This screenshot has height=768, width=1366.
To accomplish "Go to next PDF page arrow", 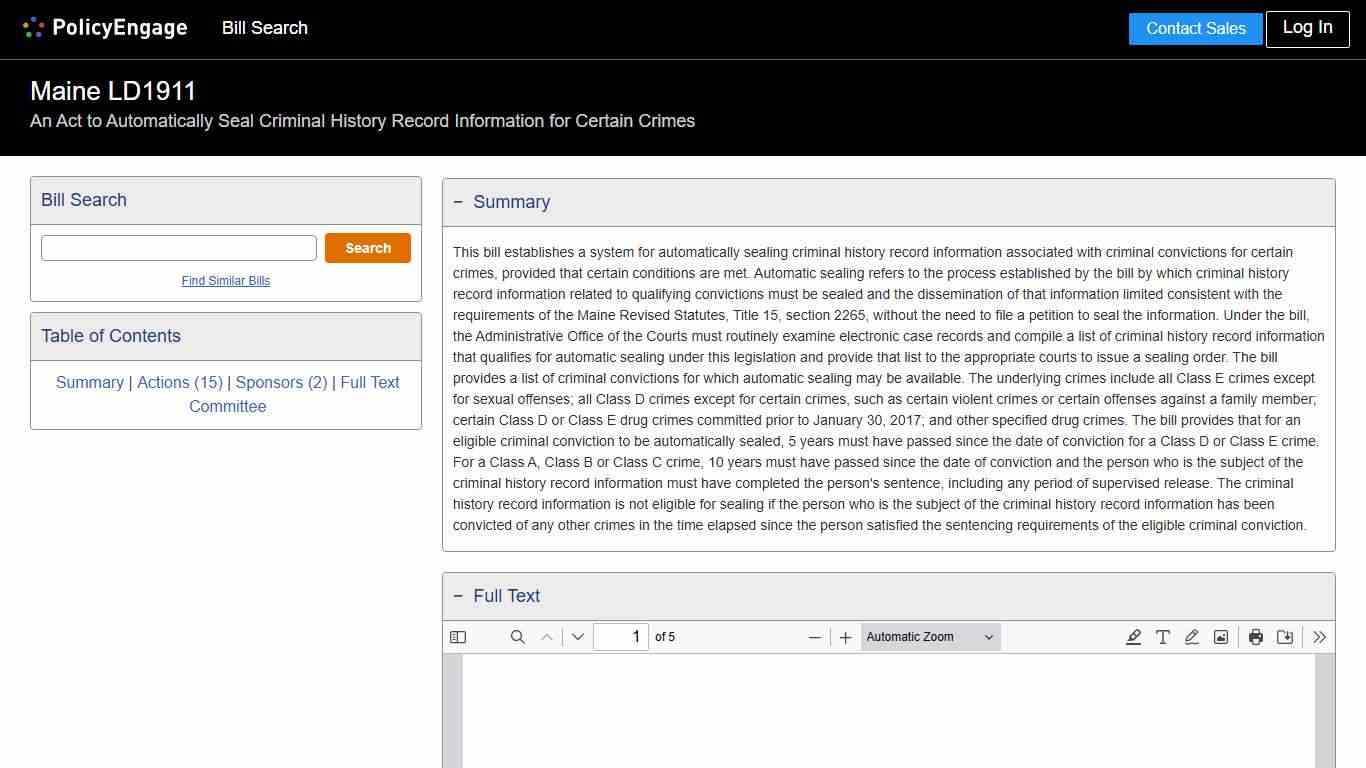I will click(578, 637).
